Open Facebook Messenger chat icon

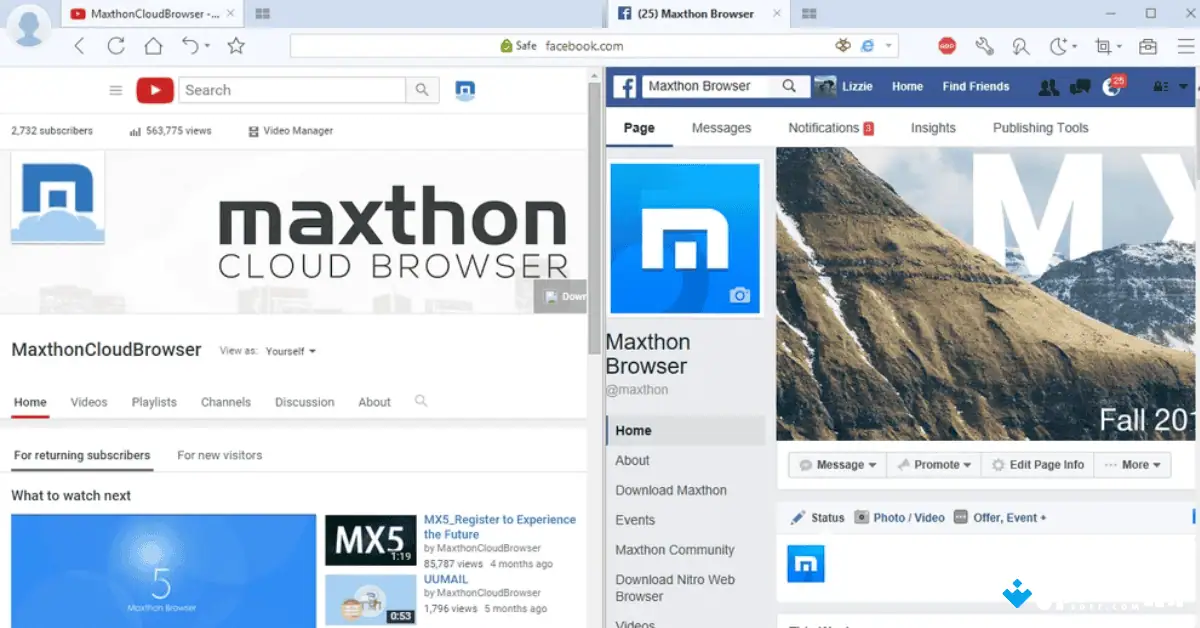[x=1079, y=87]
